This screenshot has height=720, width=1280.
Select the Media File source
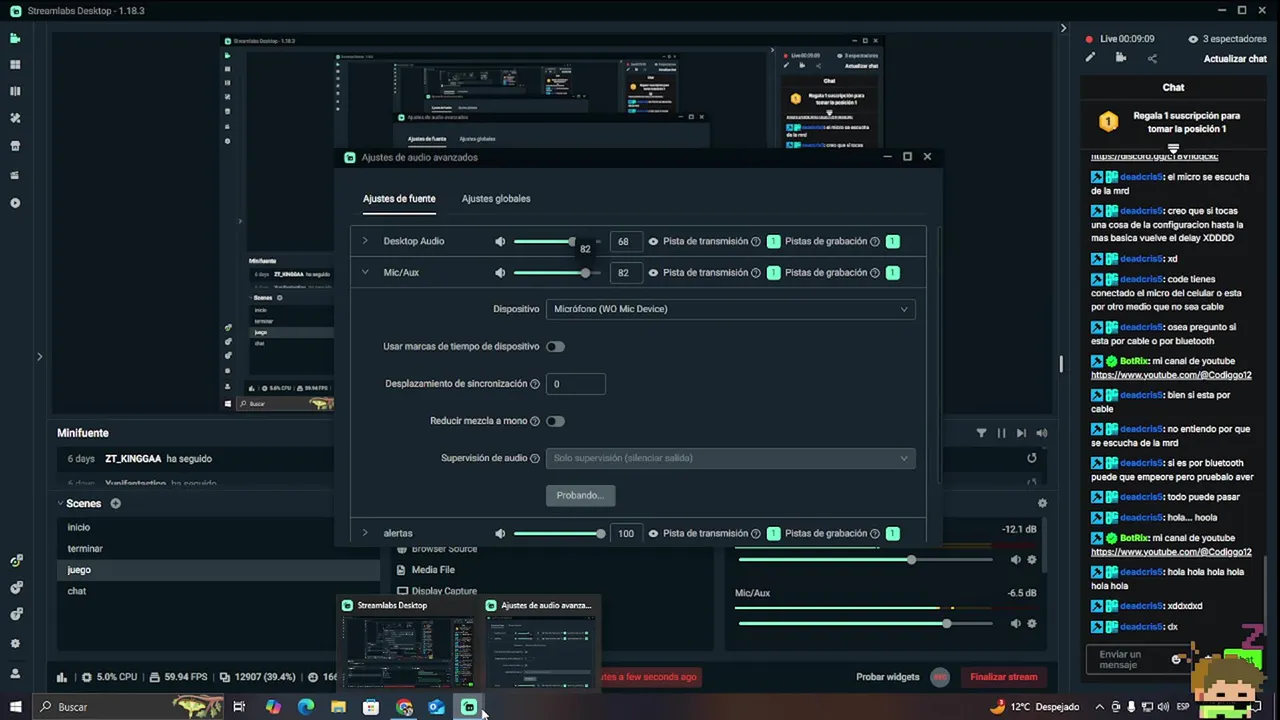[x=433, y=570]
